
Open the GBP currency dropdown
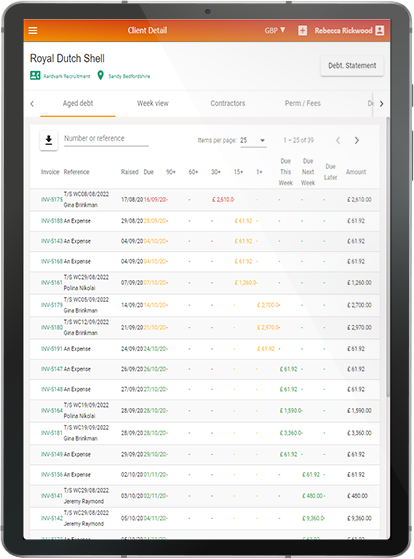tap(275, 31)
